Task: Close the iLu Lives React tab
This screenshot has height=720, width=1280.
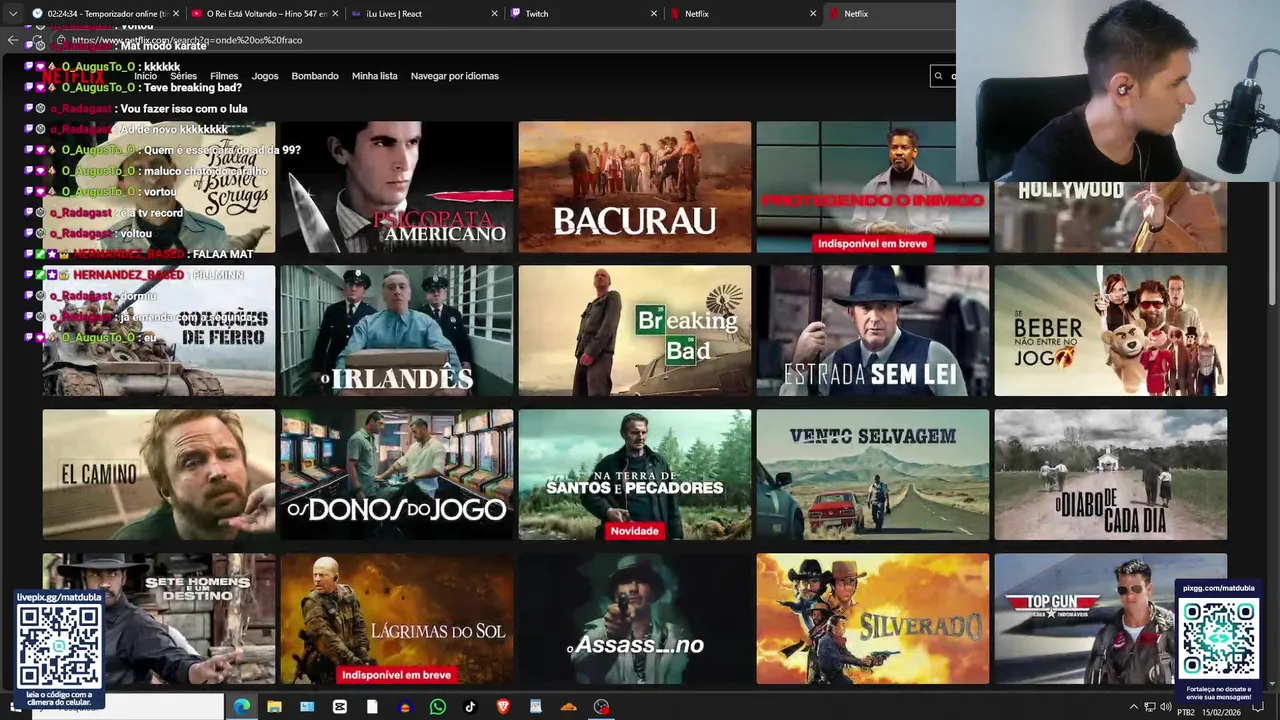Action: point(494,14)
